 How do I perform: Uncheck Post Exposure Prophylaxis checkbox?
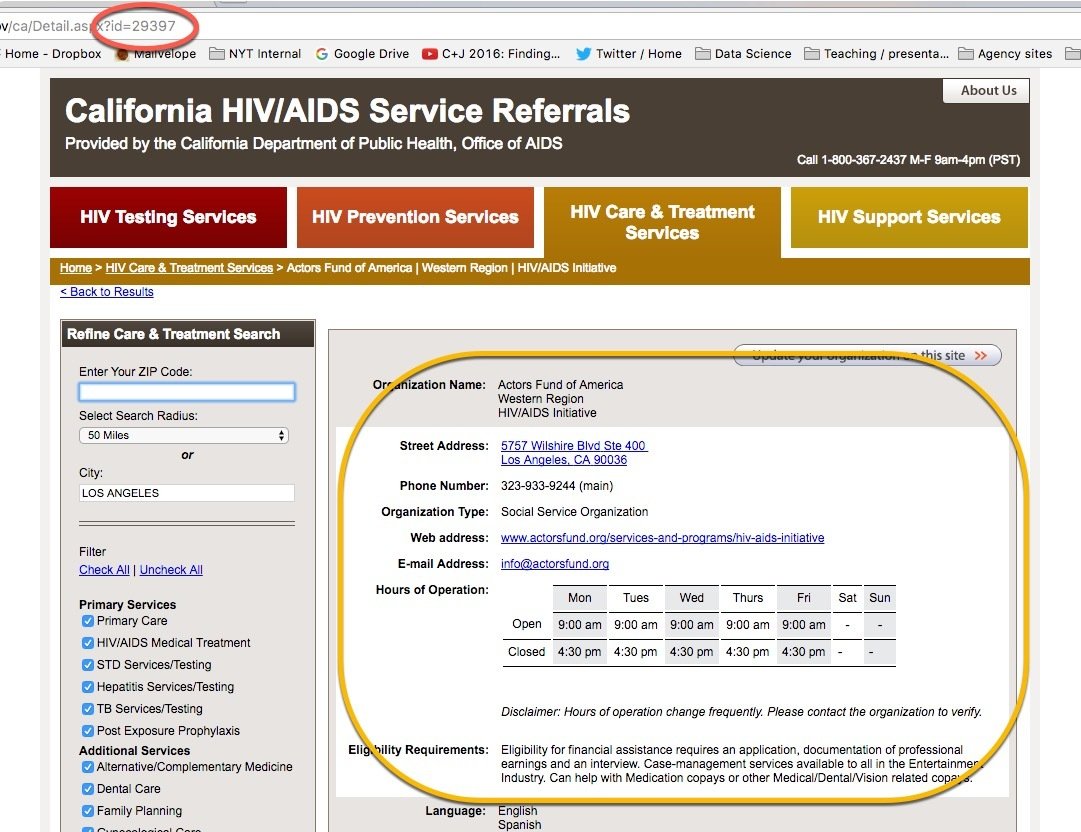[x=88, y=731]
